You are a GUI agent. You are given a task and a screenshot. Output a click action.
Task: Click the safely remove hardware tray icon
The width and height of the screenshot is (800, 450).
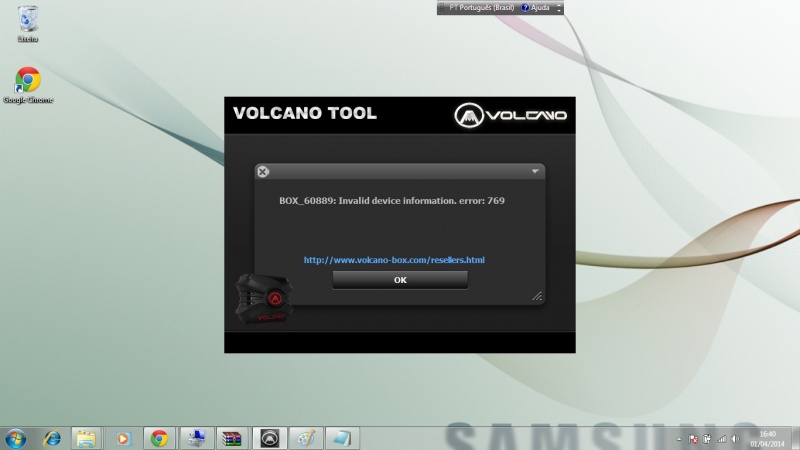point(707,439)
